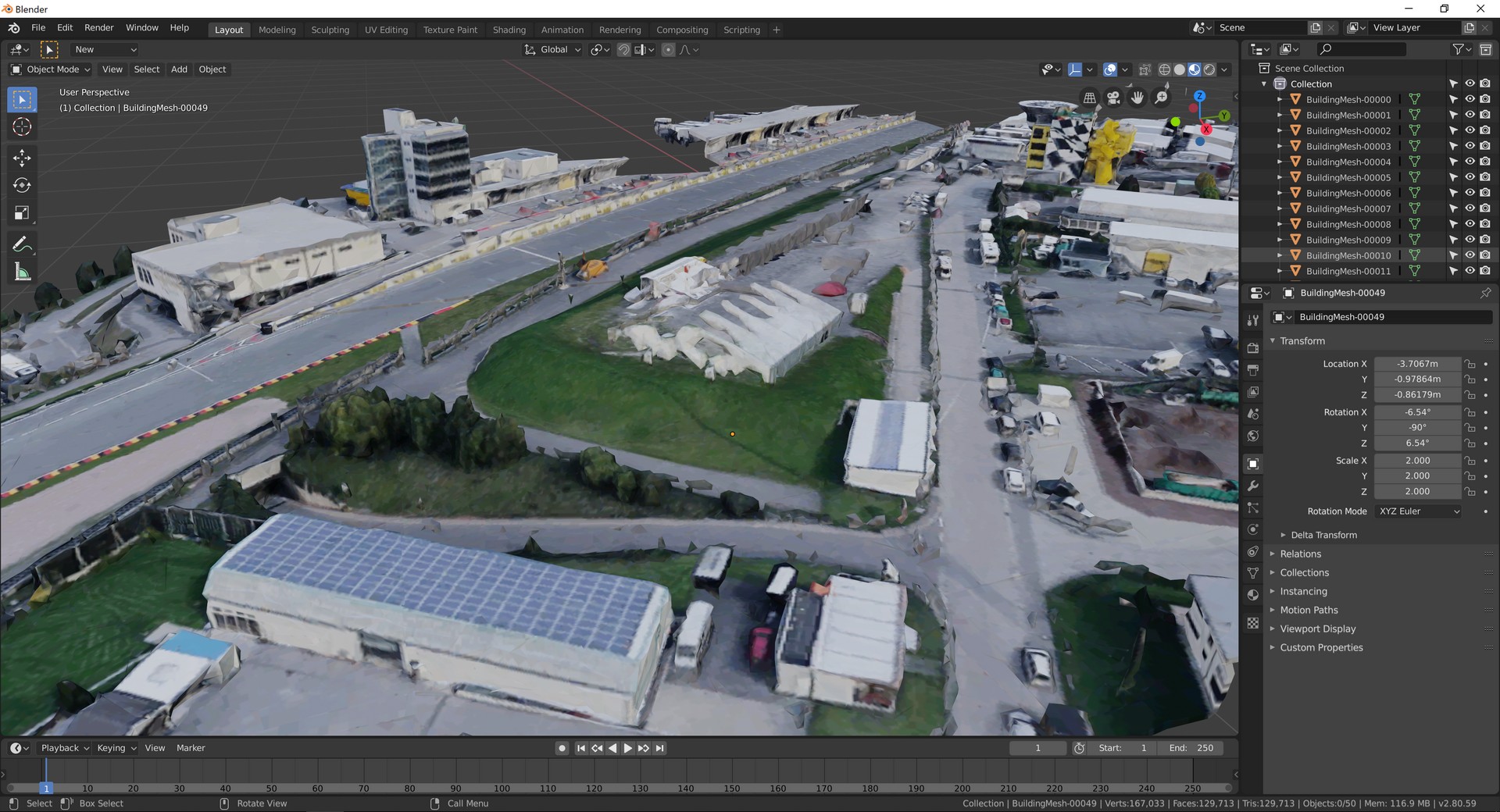Image resolution: width=1500 pixels, height=812 pixels.
Task: Hide BuildingMesh-00003 in viewport
Action: [x=1470, y=146]
